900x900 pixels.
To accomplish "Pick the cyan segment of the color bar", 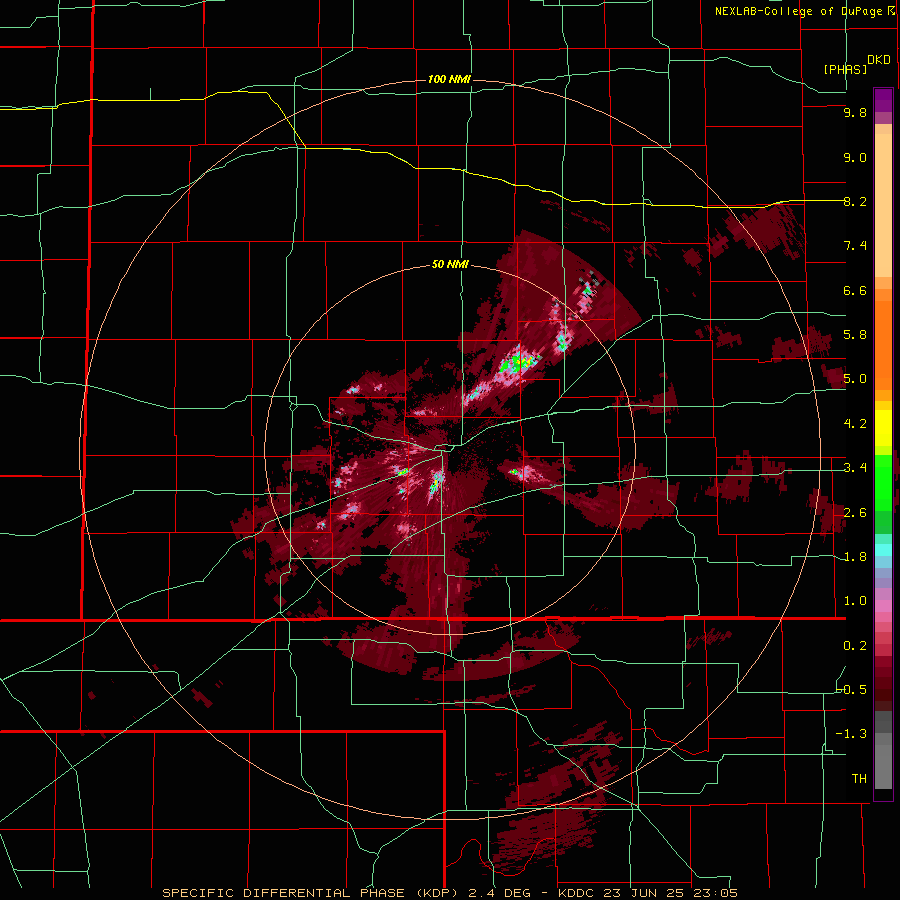I will (883, 550).
